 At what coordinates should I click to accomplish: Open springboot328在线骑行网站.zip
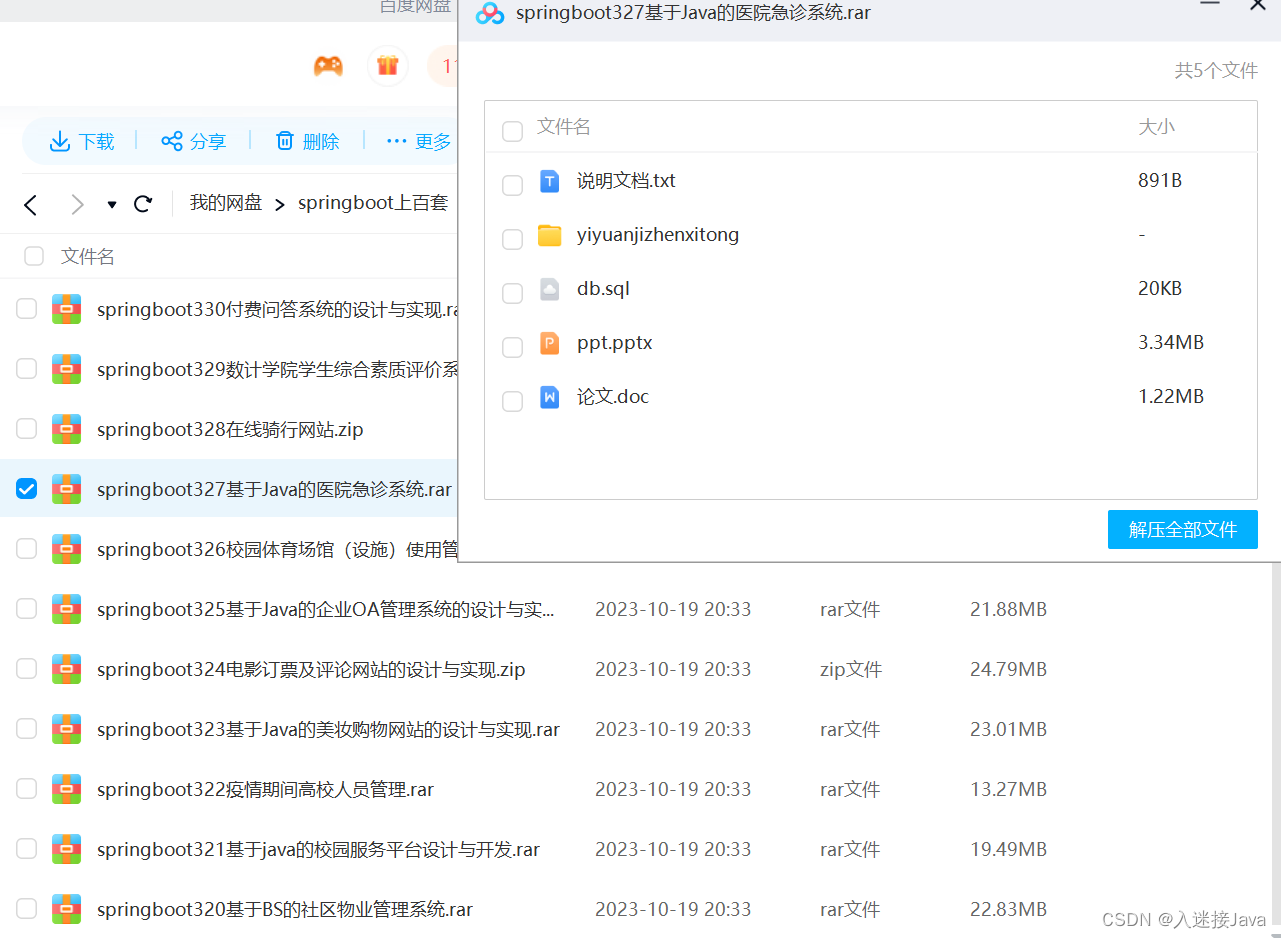(230, 429)
